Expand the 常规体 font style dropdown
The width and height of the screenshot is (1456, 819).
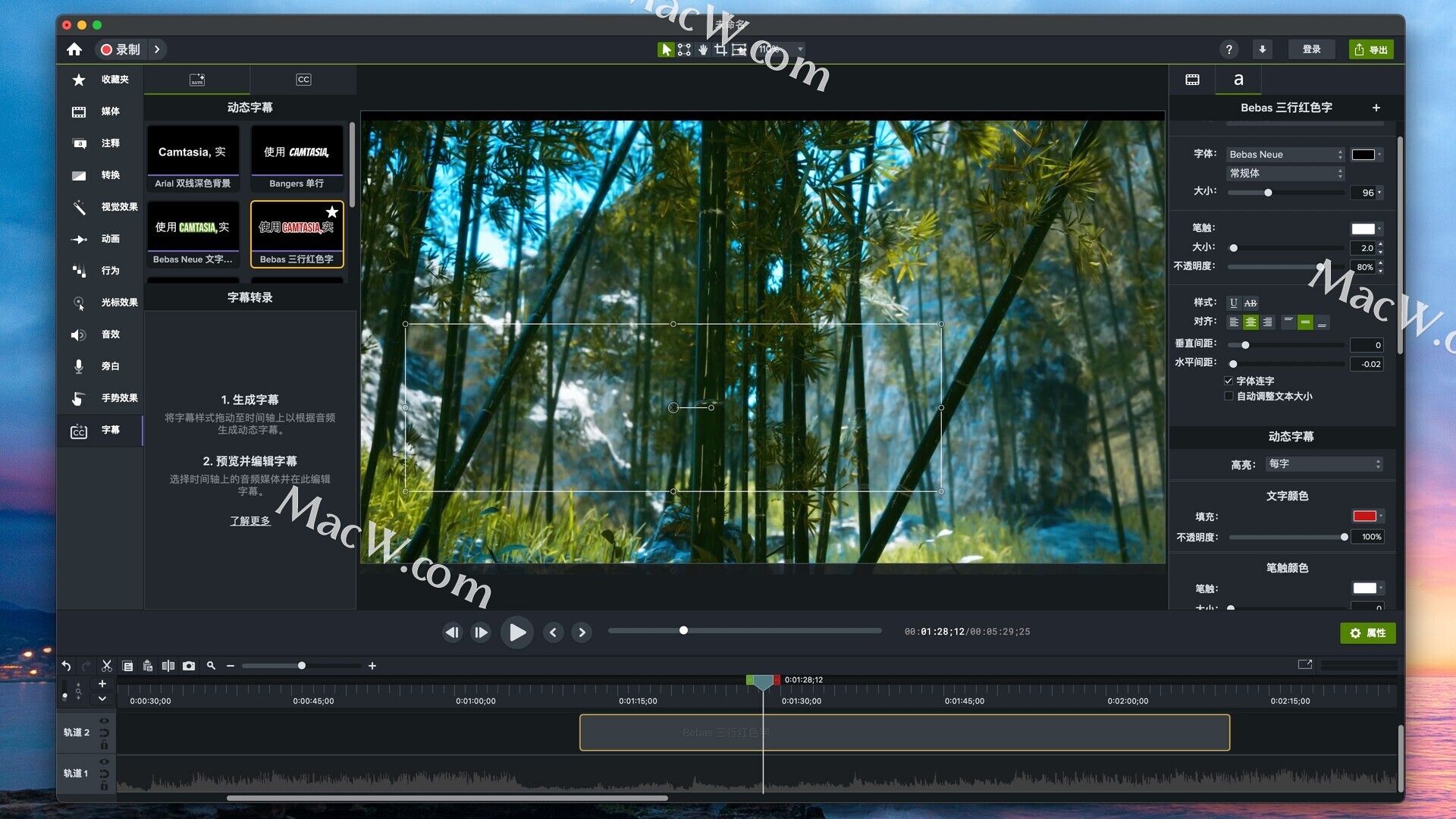tap(1285, 174)
